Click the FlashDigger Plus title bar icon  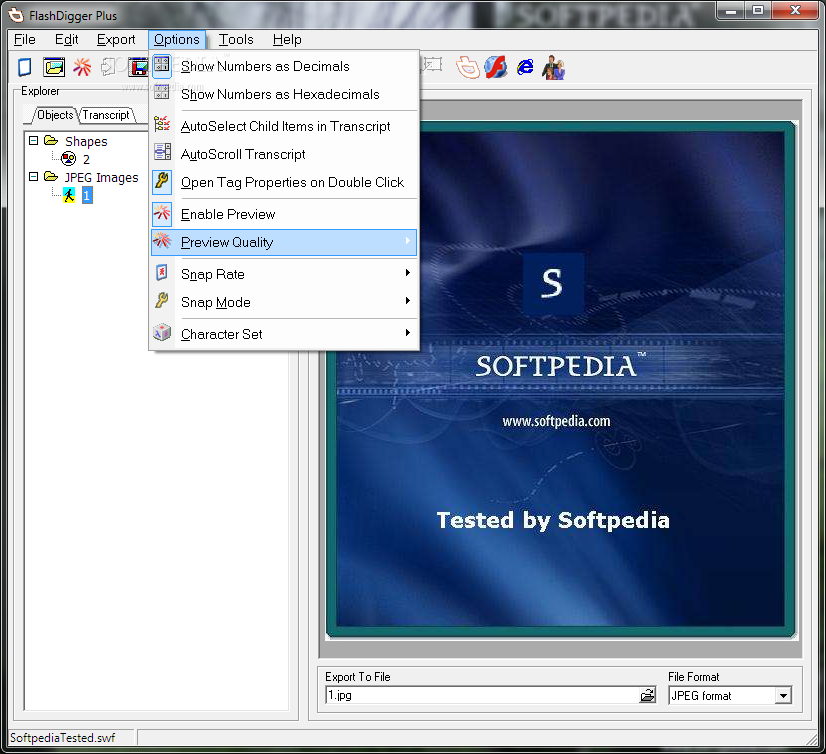click(x=16, y=15)
